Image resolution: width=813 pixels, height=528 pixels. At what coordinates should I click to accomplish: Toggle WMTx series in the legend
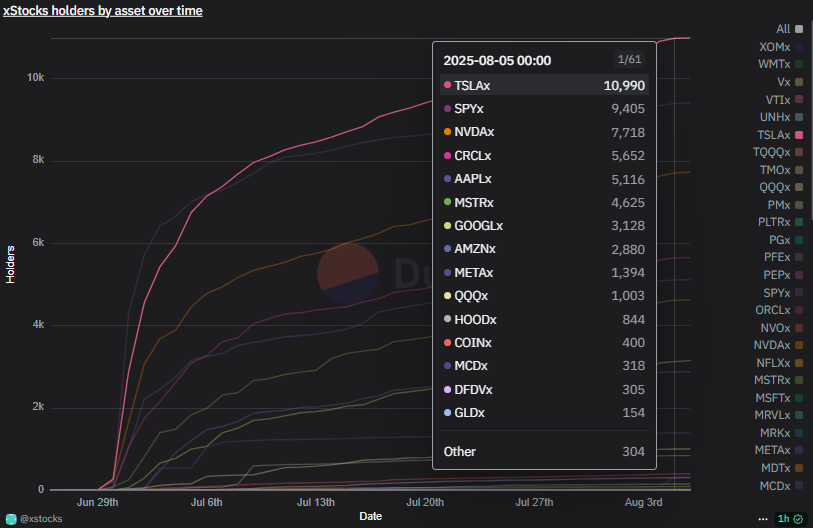click(x=780, y=64)
